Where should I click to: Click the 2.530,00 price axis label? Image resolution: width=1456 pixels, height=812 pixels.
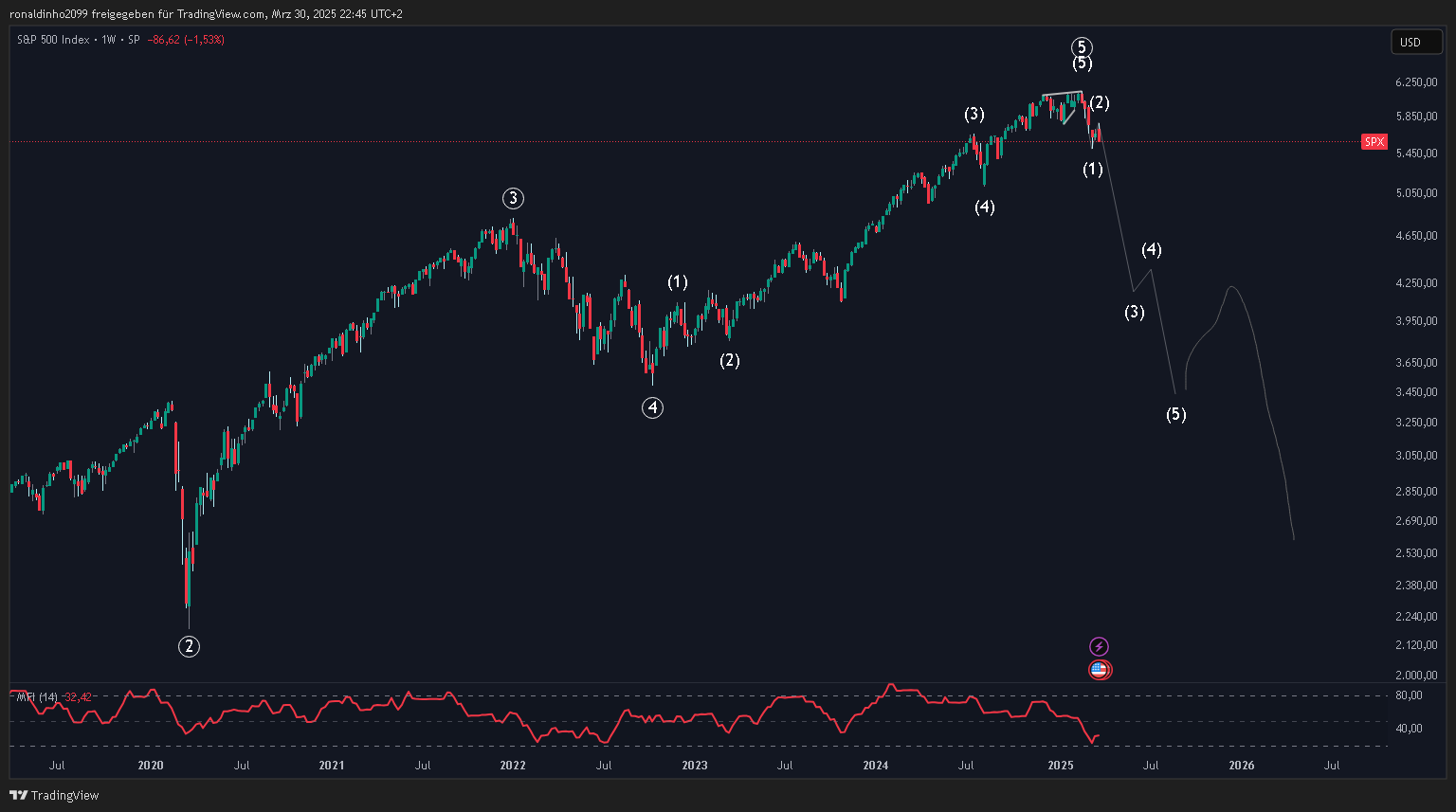1416,553
